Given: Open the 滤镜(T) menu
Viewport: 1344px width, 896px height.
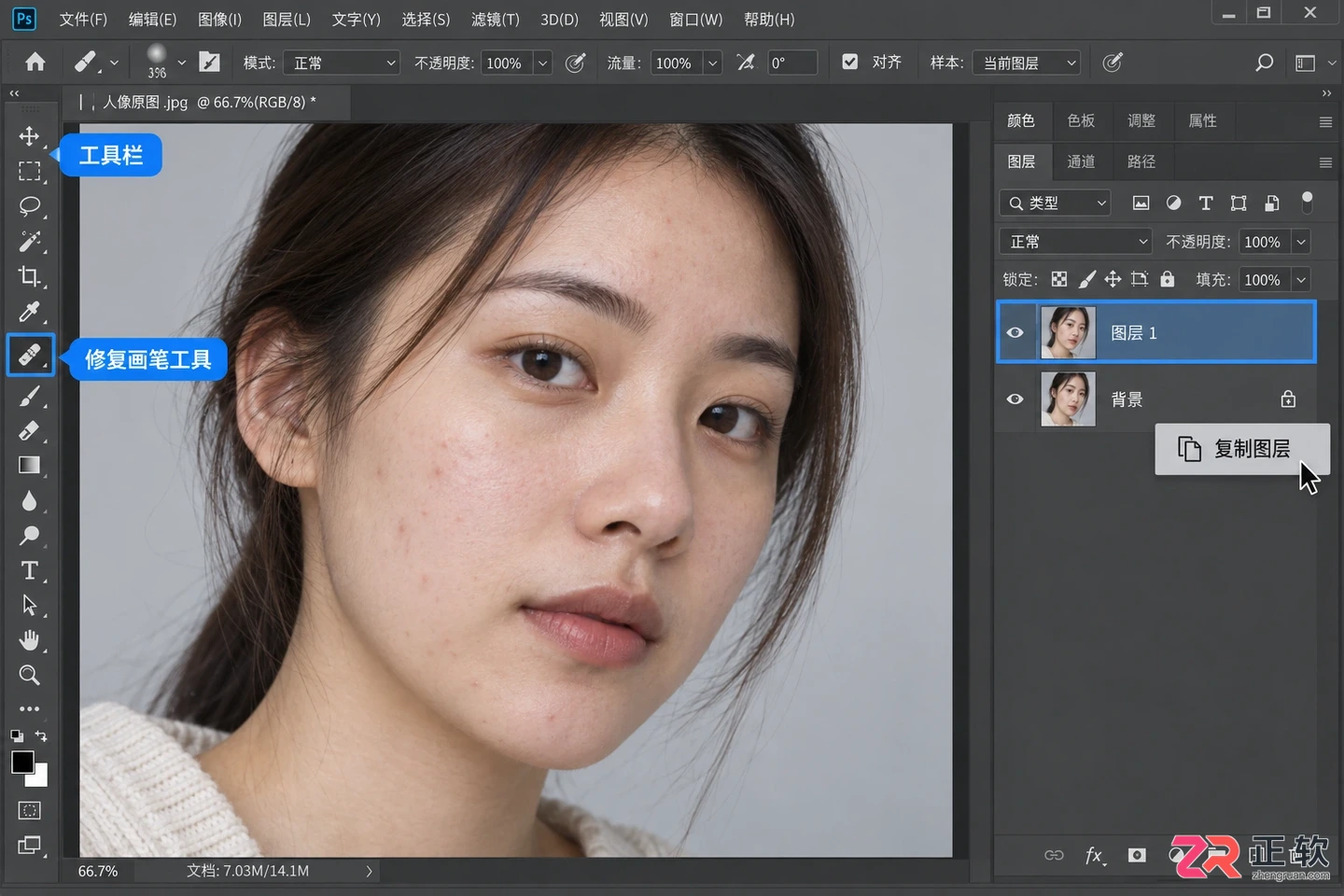Looking at the screenshot, I should click(496, 19).
